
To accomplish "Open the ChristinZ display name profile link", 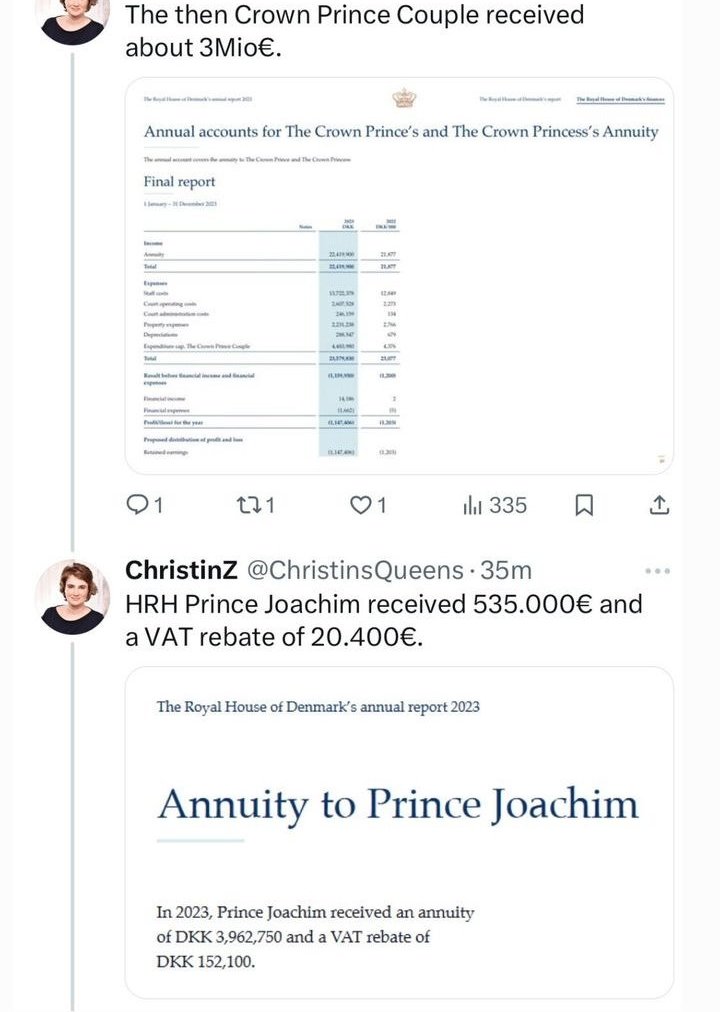I will coord(181,571).
